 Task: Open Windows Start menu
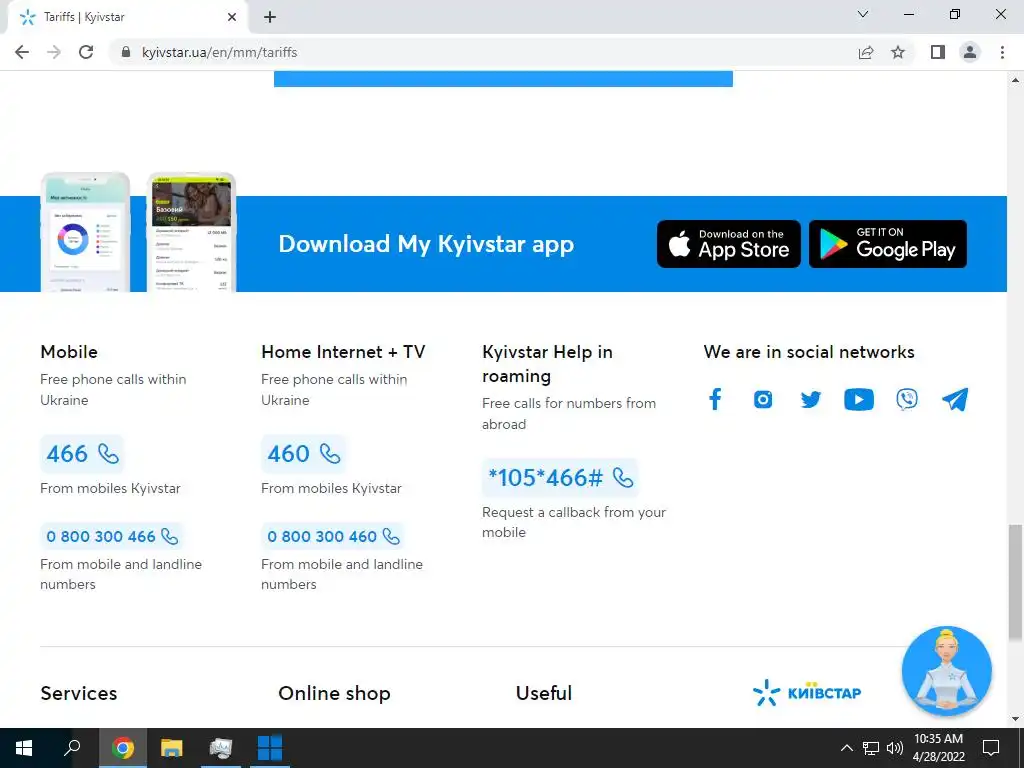click(24, 748)
